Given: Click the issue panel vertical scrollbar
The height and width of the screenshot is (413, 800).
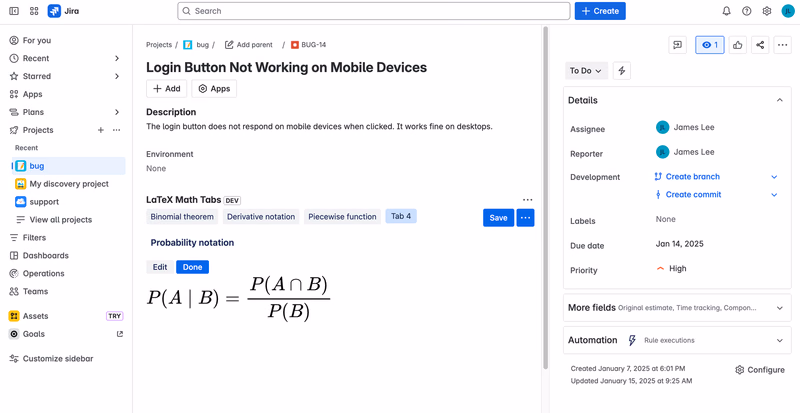Looking at the screenshot, I should point(545,197).
